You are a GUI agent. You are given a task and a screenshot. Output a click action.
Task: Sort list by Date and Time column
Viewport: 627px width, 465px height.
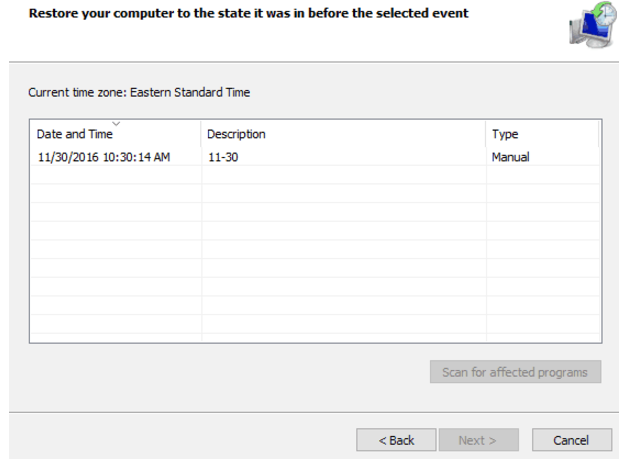coord(116,134)
